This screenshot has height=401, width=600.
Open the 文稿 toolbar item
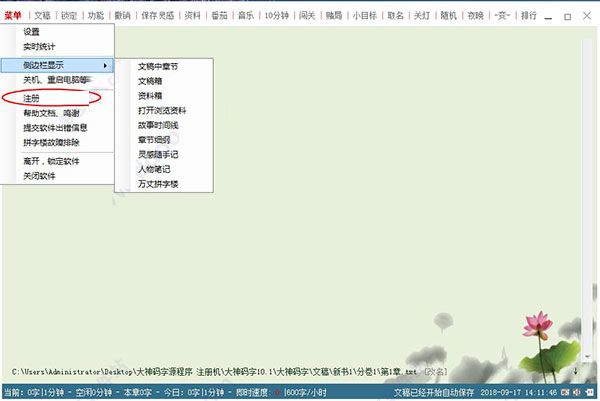pyautogui.click(x=42, y=16)
